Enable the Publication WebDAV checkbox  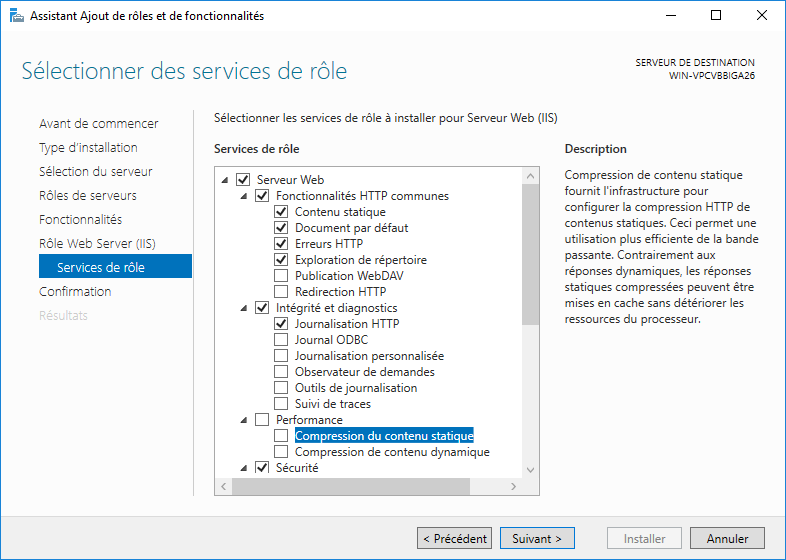tap(281, 276)
